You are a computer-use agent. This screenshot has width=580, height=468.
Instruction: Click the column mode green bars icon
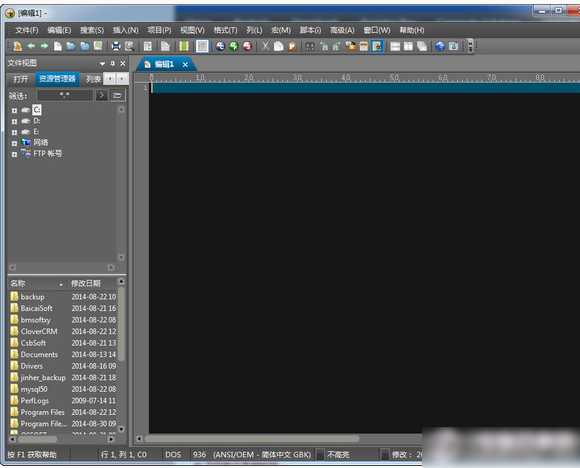point(184,46)
